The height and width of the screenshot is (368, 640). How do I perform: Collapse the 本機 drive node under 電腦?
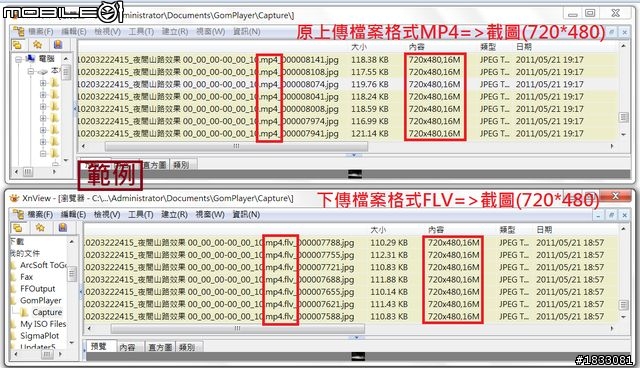pyautogui.click(x=31, y=71)
